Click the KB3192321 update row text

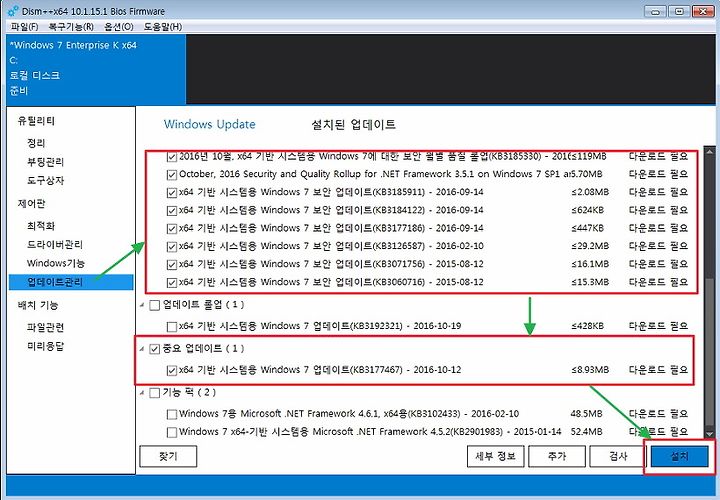[320, 326]
